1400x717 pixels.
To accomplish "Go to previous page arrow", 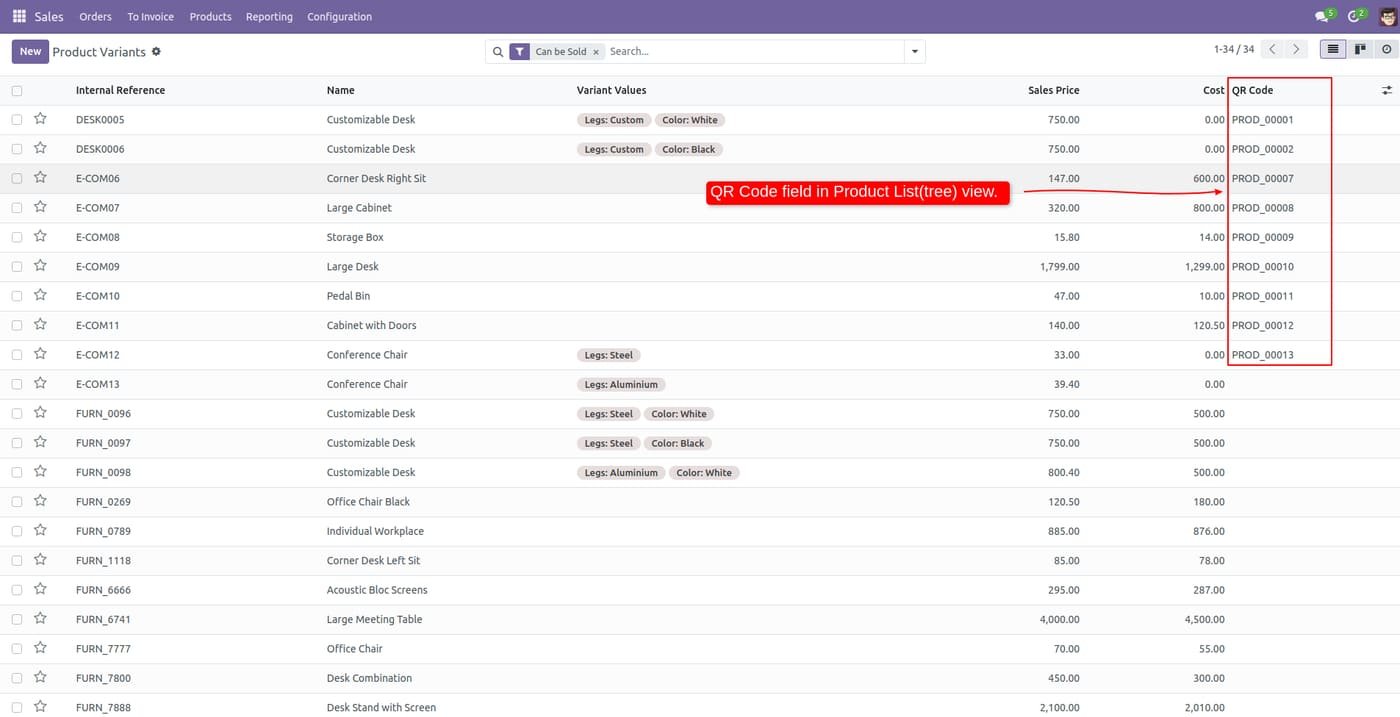I will (x=1273, y=49).
